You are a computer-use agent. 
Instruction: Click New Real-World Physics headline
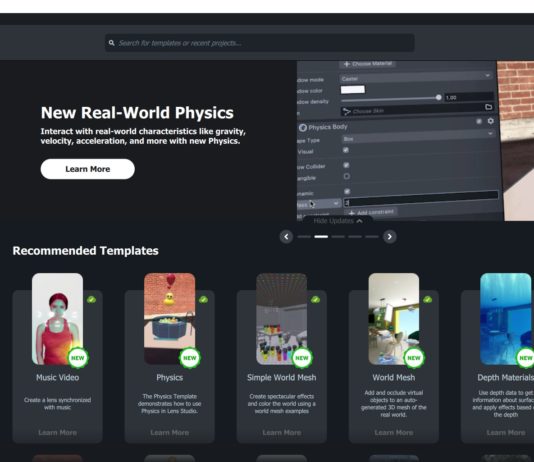coord(137,113)
